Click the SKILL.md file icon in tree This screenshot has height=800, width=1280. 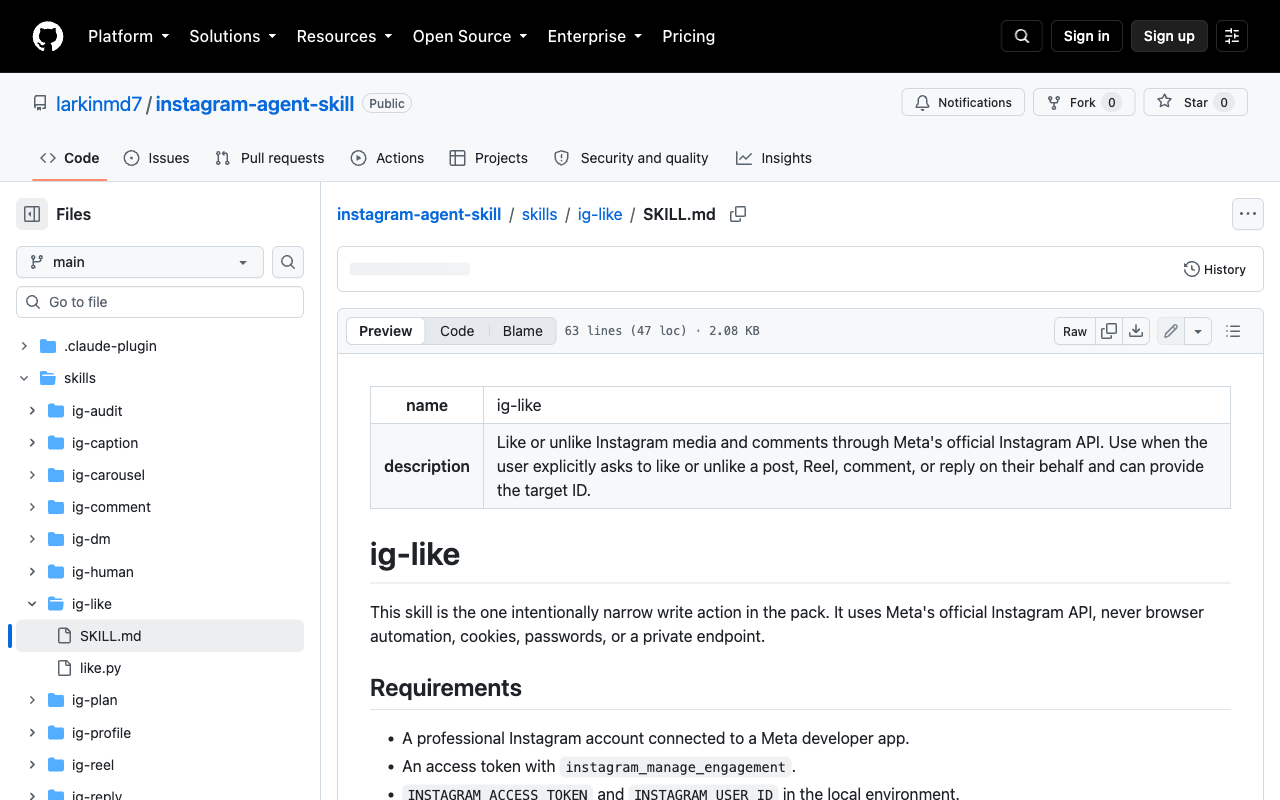(64, 636)
